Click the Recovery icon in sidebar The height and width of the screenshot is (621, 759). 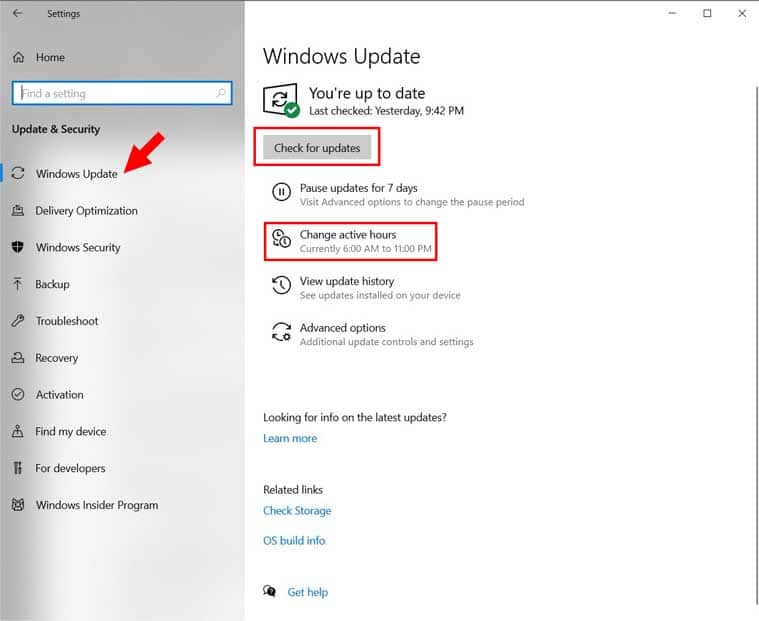pyautogui.click(x=18, y=358)
